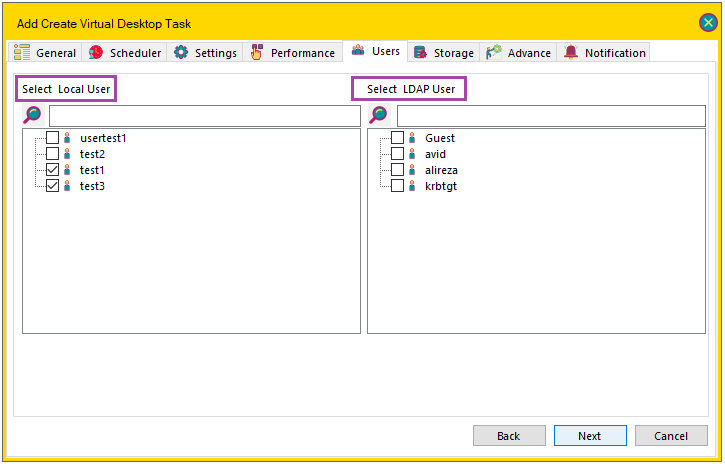
Task: Click the test1 user icon
Action: click(x=68, y=170)
